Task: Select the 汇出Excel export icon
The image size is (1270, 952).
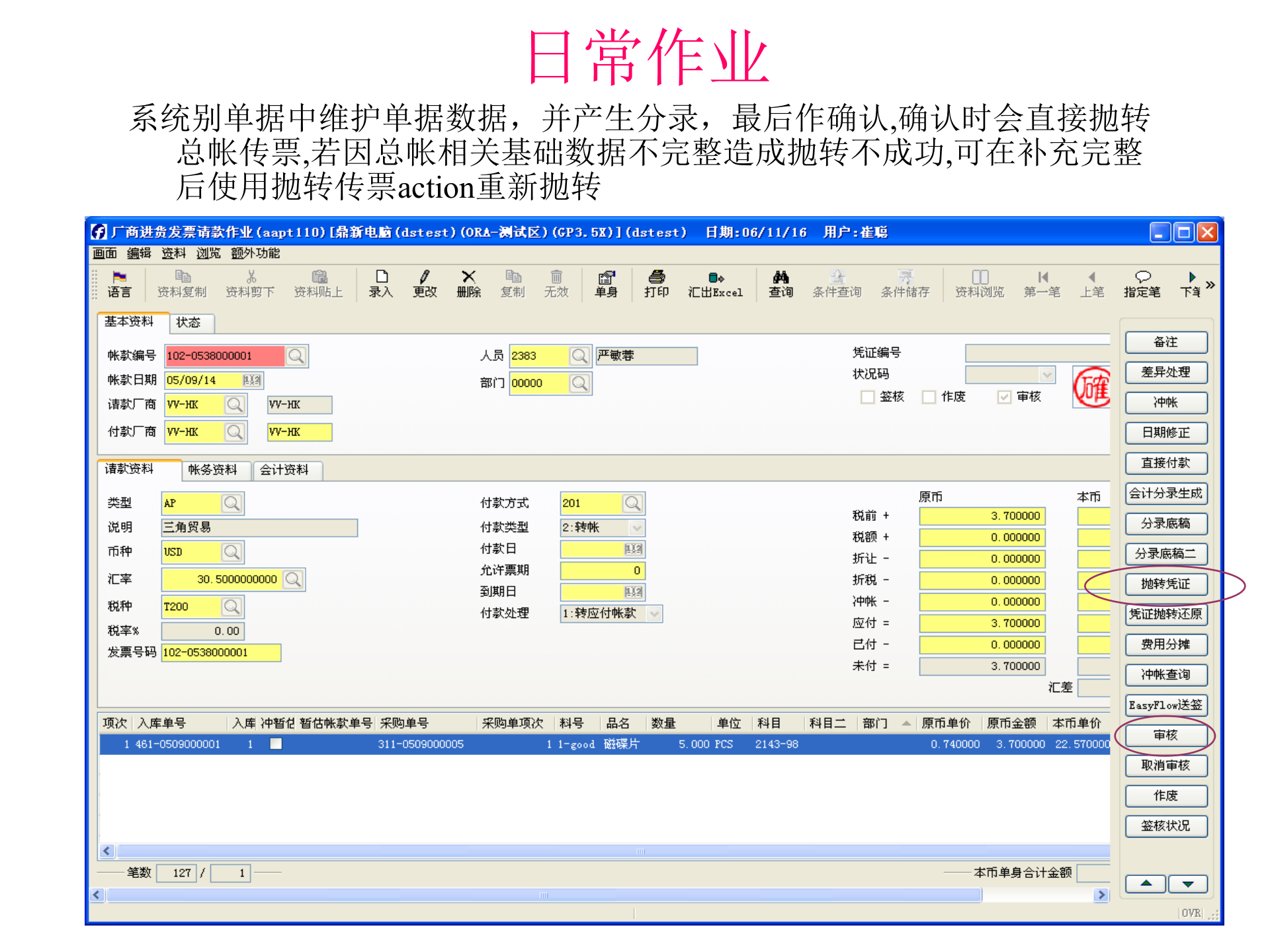Action: coord(714,283)
